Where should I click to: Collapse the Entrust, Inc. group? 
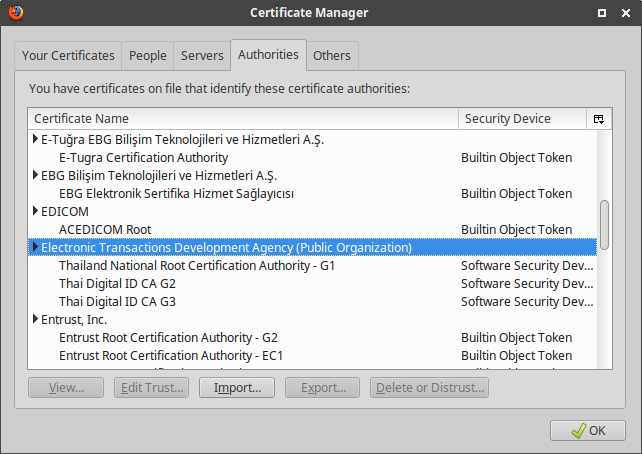(36, 320)
